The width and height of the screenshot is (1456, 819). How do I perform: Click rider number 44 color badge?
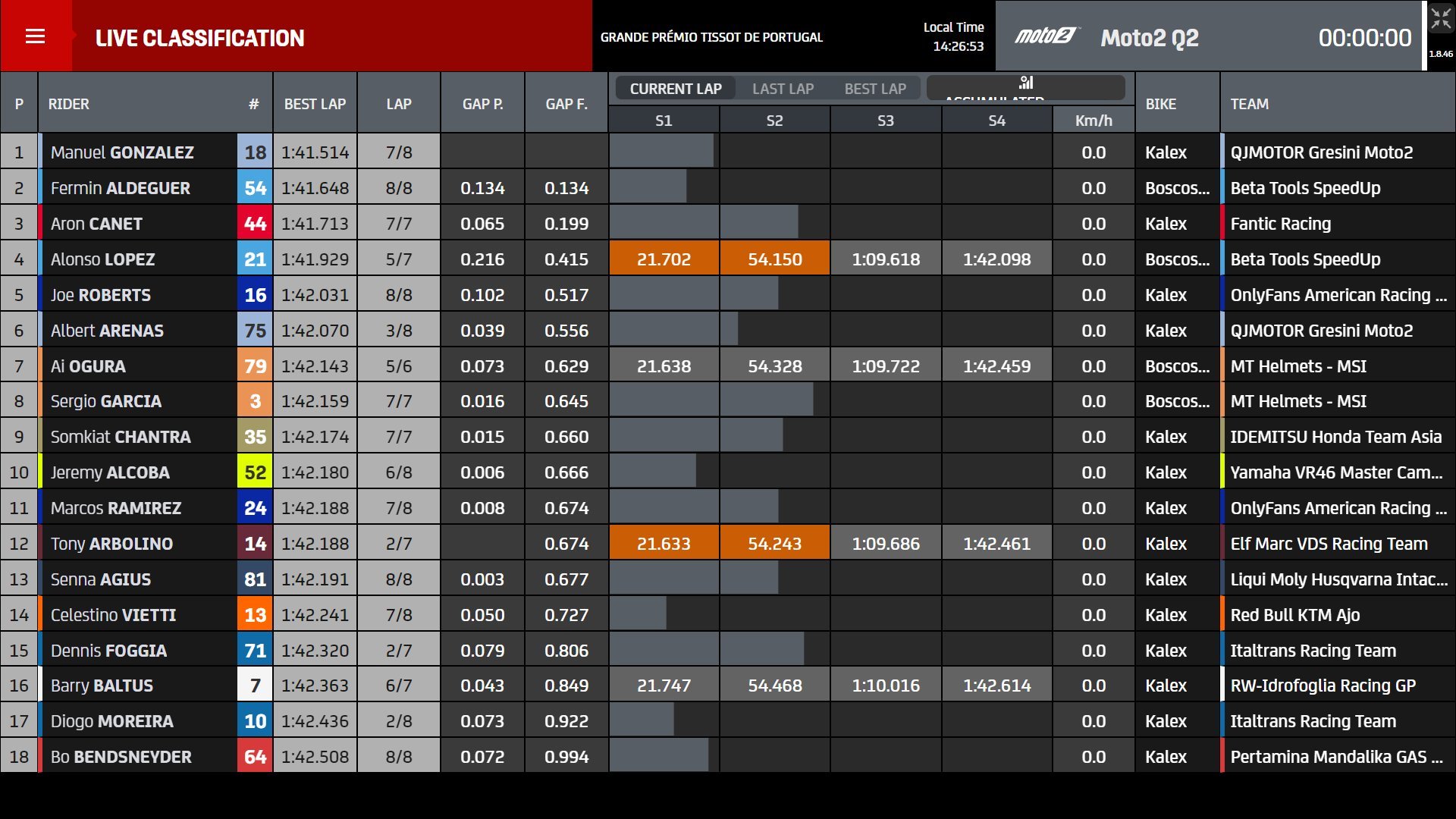click(255, 224)
